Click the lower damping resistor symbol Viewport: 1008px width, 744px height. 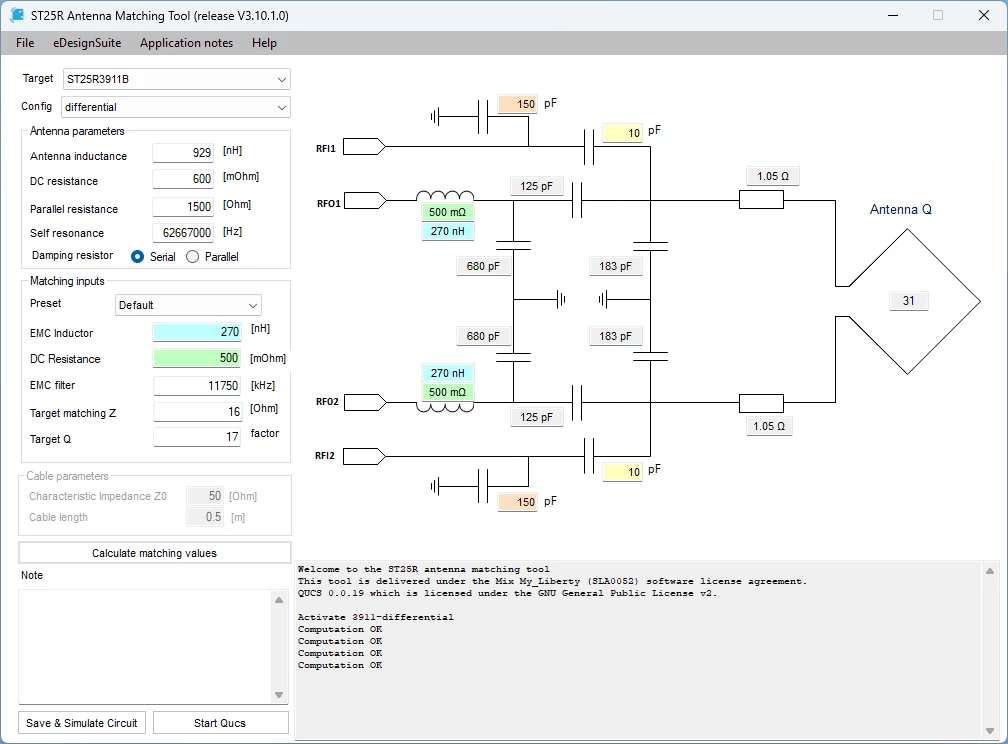pos(761,403)
